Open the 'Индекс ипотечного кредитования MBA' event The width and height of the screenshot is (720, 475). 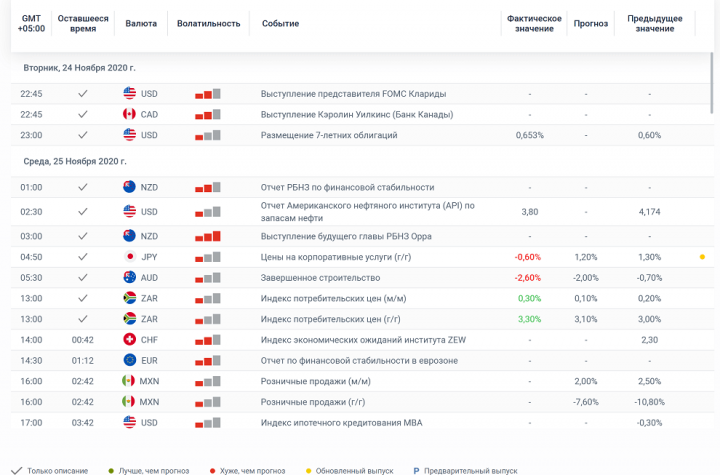[x=341, y=422]
